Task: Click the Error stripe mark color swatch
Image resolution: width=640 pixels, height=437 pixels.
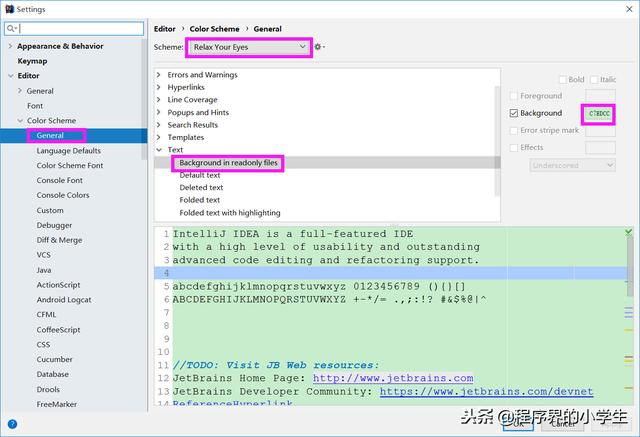Action: tap(600, 131)
